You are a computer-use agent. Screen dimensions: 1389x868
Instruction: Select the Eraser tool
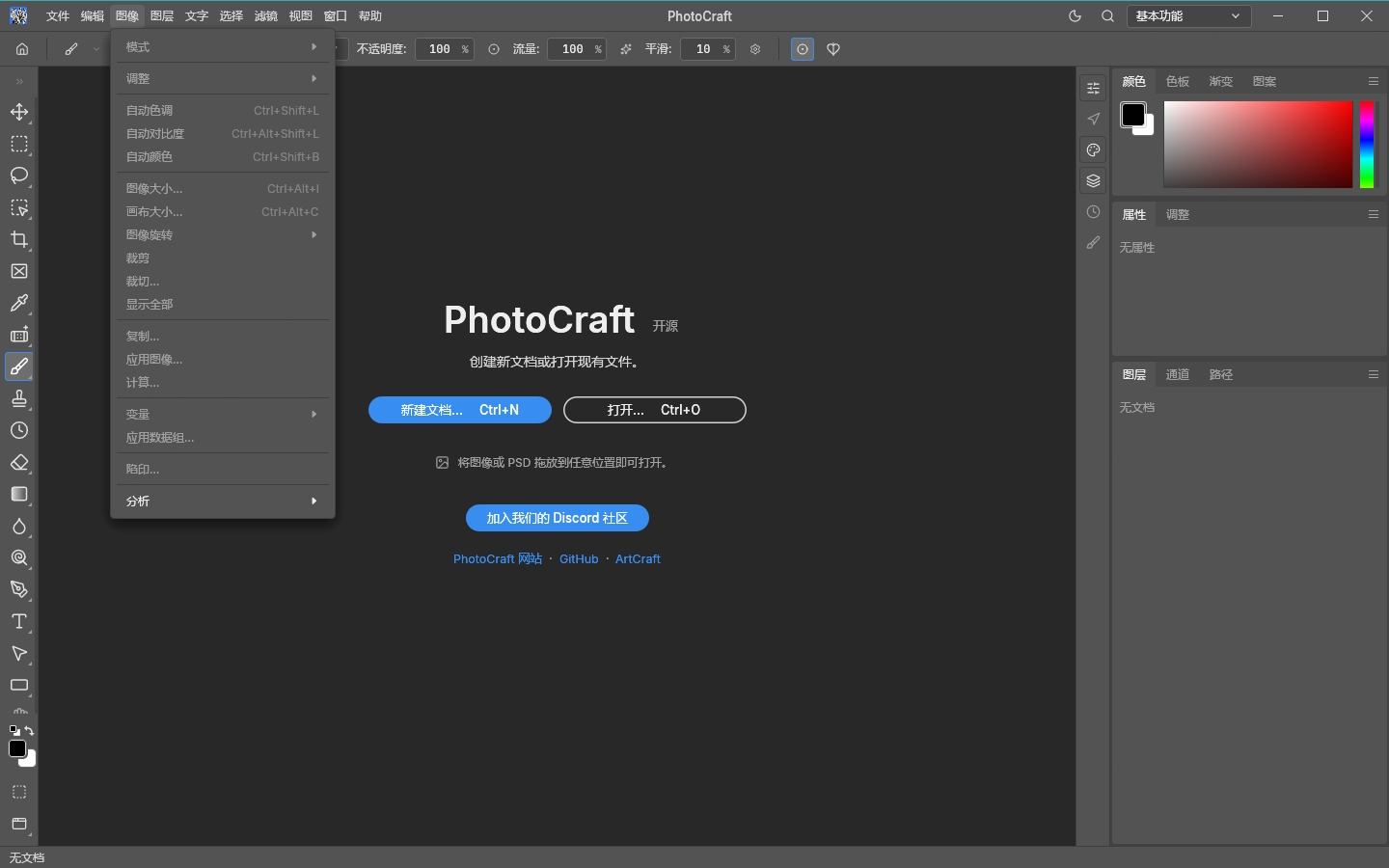pyautogui.click(x=19, y=462)
